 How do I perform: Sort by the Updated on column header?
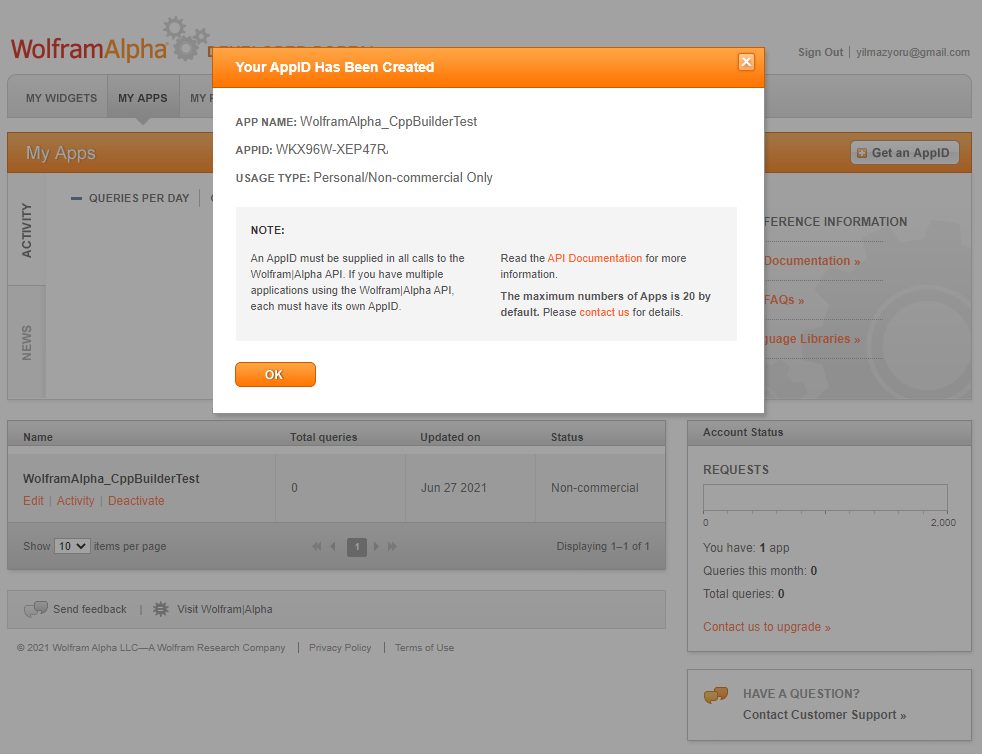(x=450, y=437)
